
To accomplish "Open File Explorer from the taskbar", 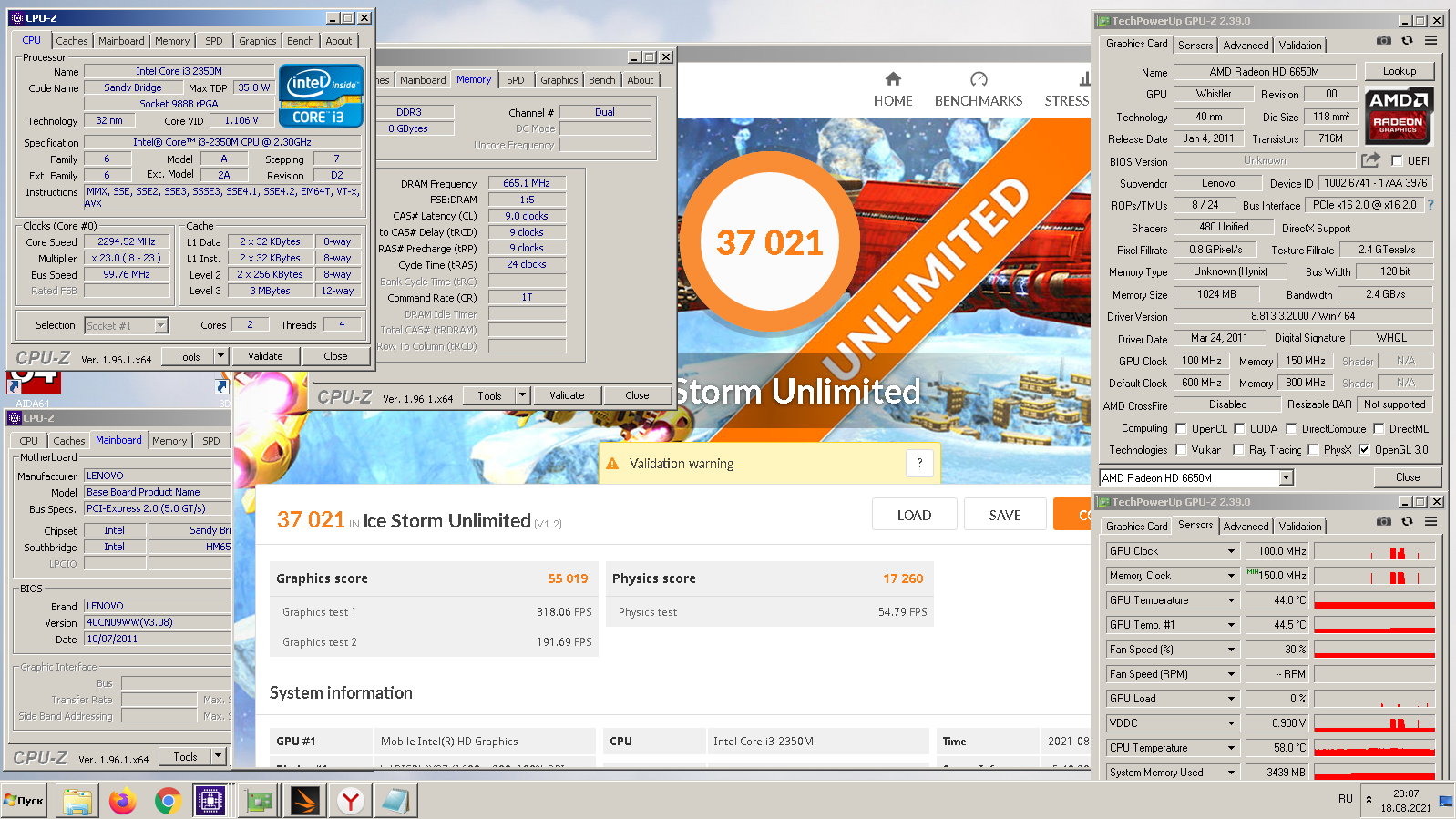I will [77, 801].
